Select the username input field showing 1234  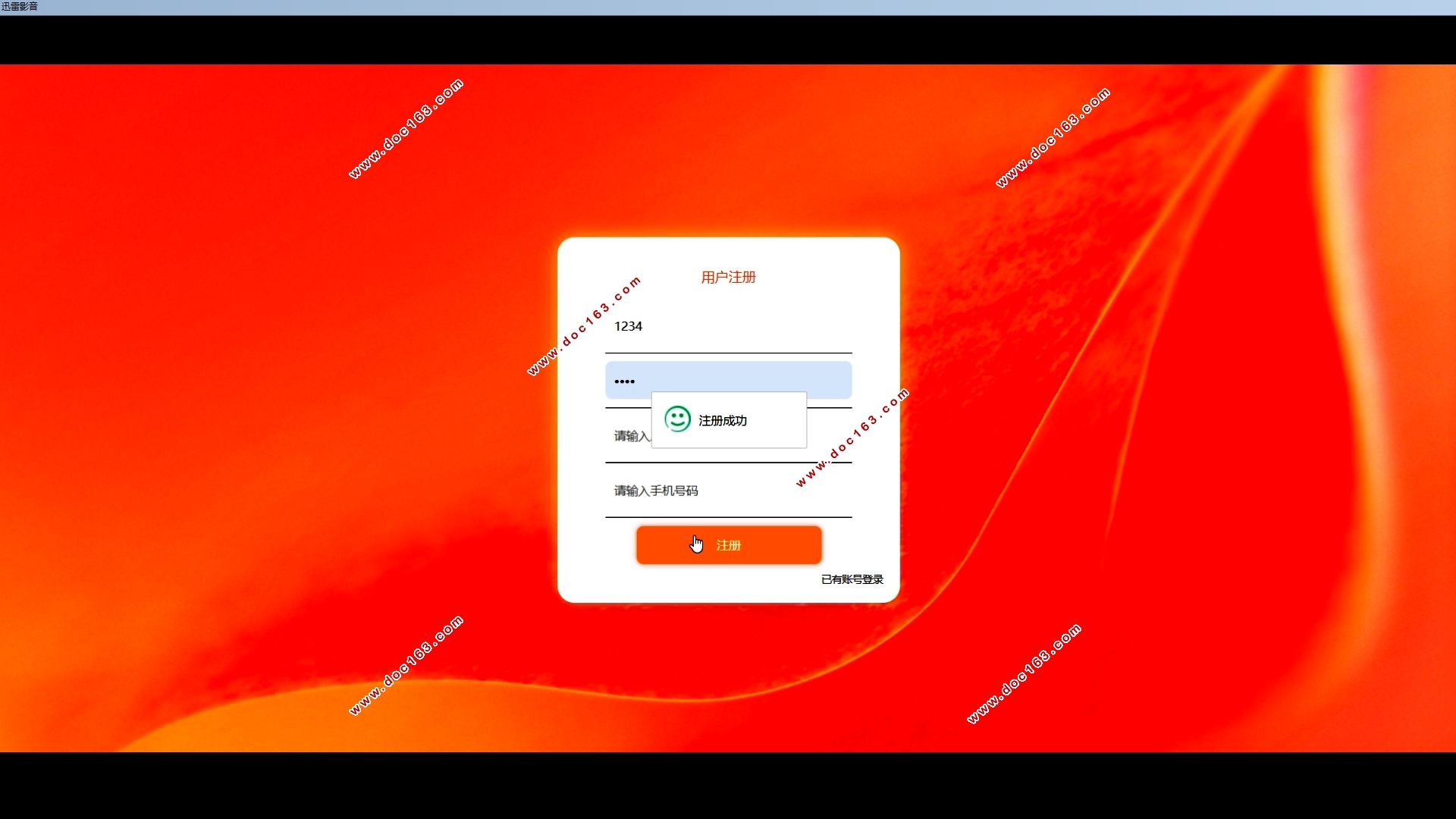coord(728,326)
